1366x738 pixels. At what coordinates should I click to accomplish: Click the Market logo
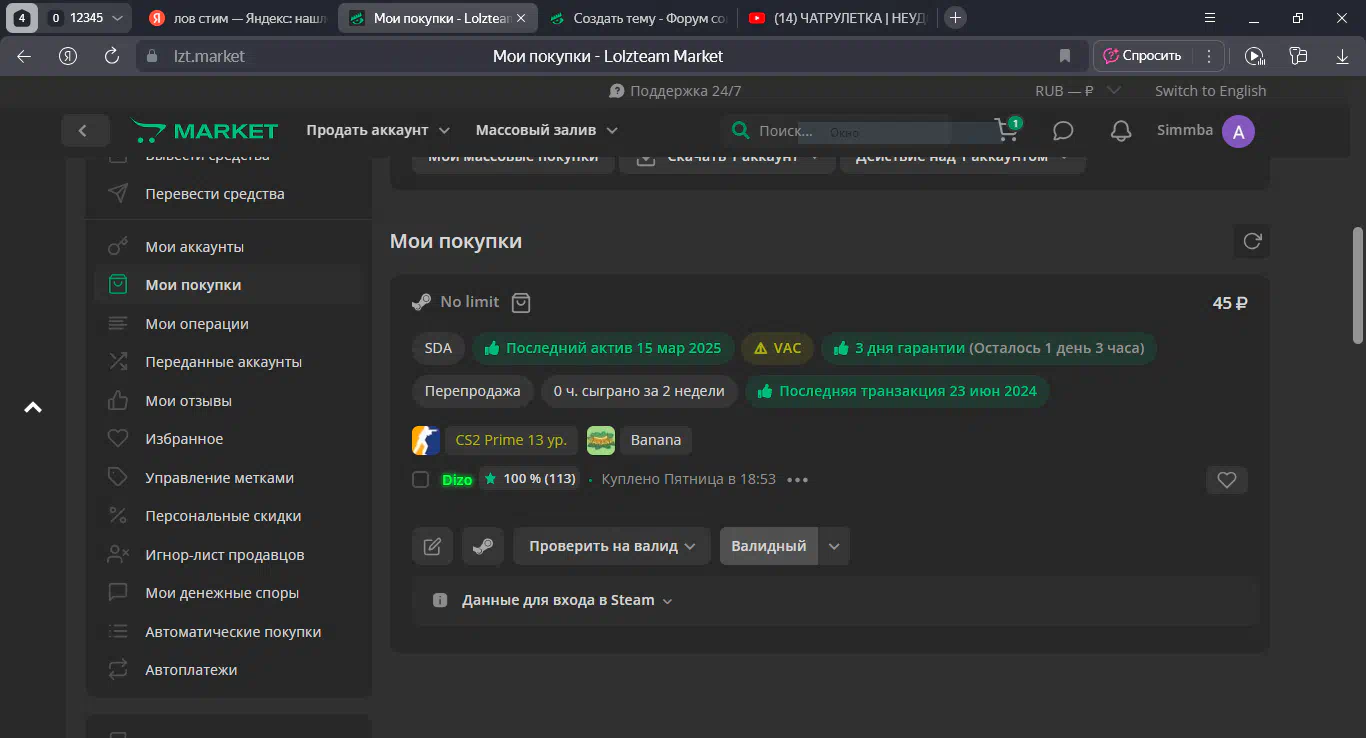(x=204, y=131)
